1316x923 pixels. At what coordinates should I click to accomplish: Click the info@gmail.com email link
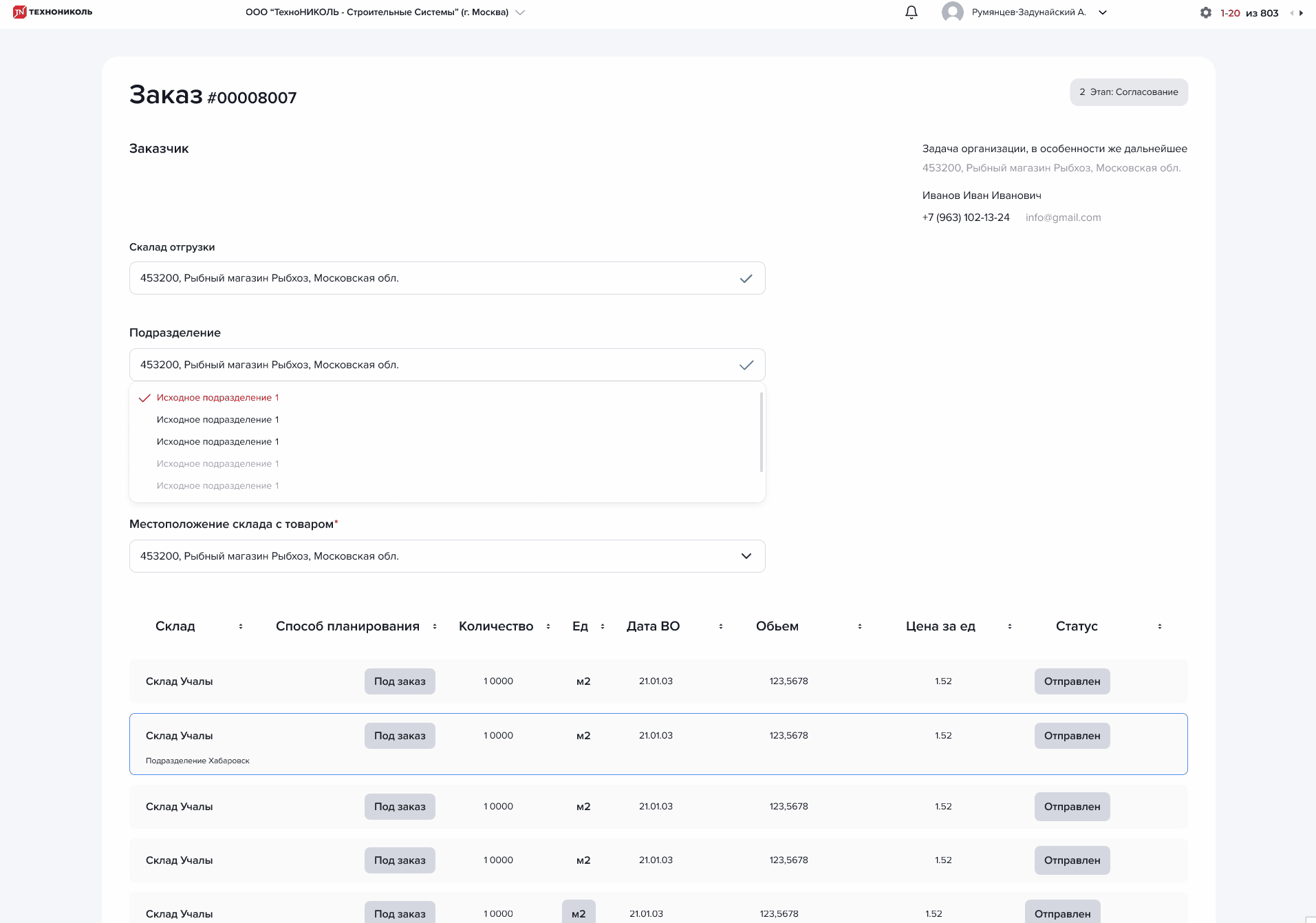point(1063,218)
